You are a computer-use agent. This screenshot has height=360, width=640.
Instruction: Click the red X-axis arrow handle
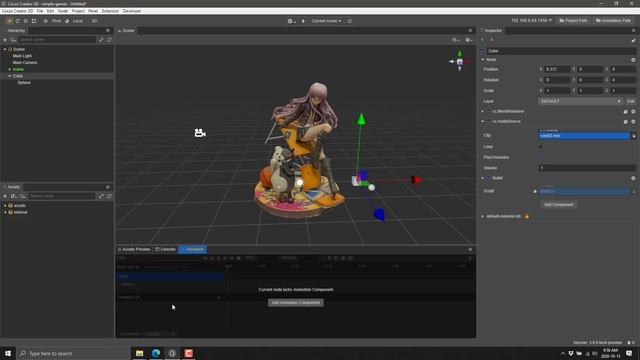pyautogui.click(x=417, y=180)
